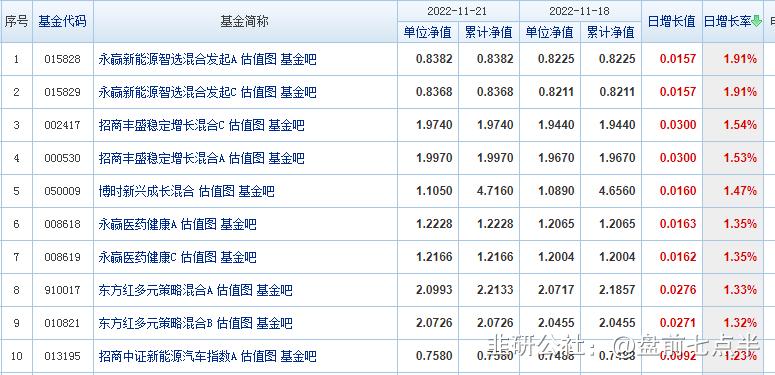Select fund code 010821
Screen dimensions: 775x375
(62, 324)
